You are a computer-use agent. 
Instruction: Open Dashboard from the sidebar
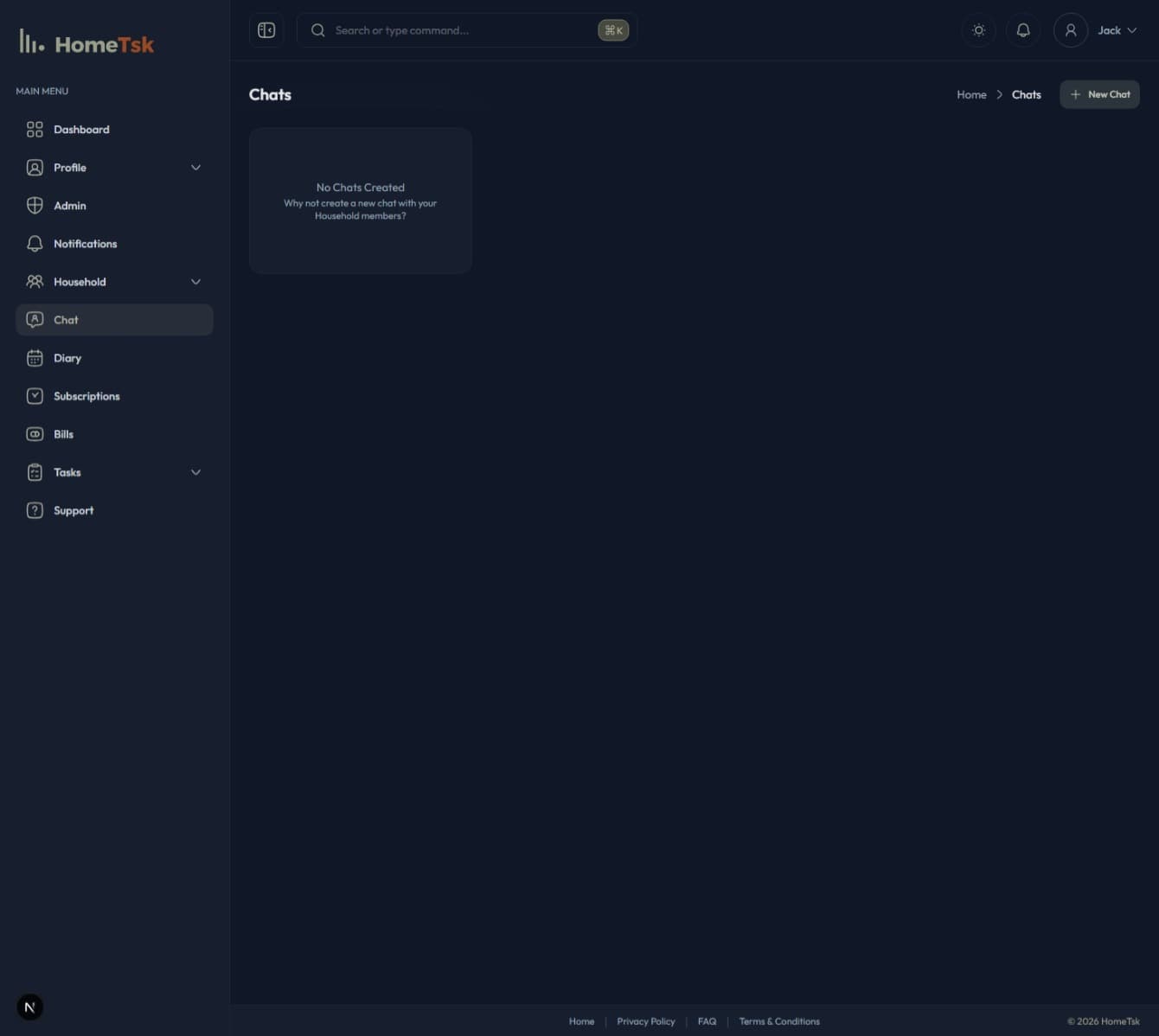81,130
